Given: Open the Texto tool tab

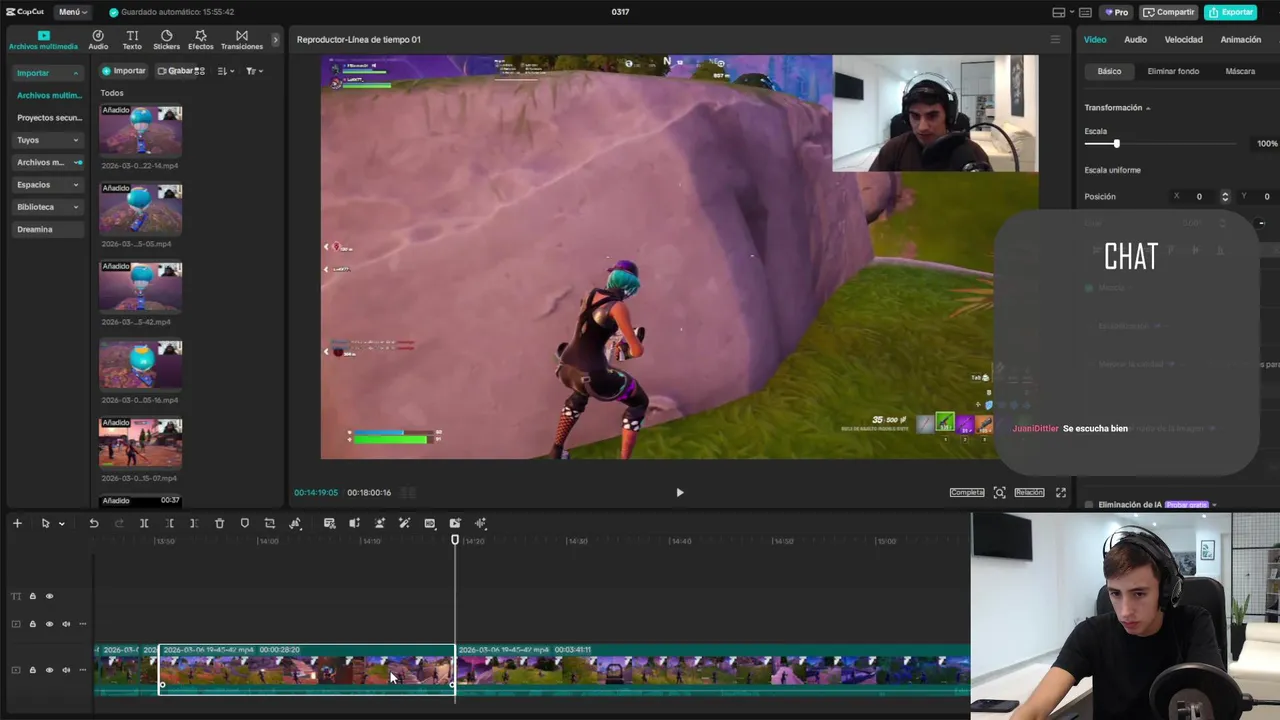Looking at the screenshot, I should point(132,39).
